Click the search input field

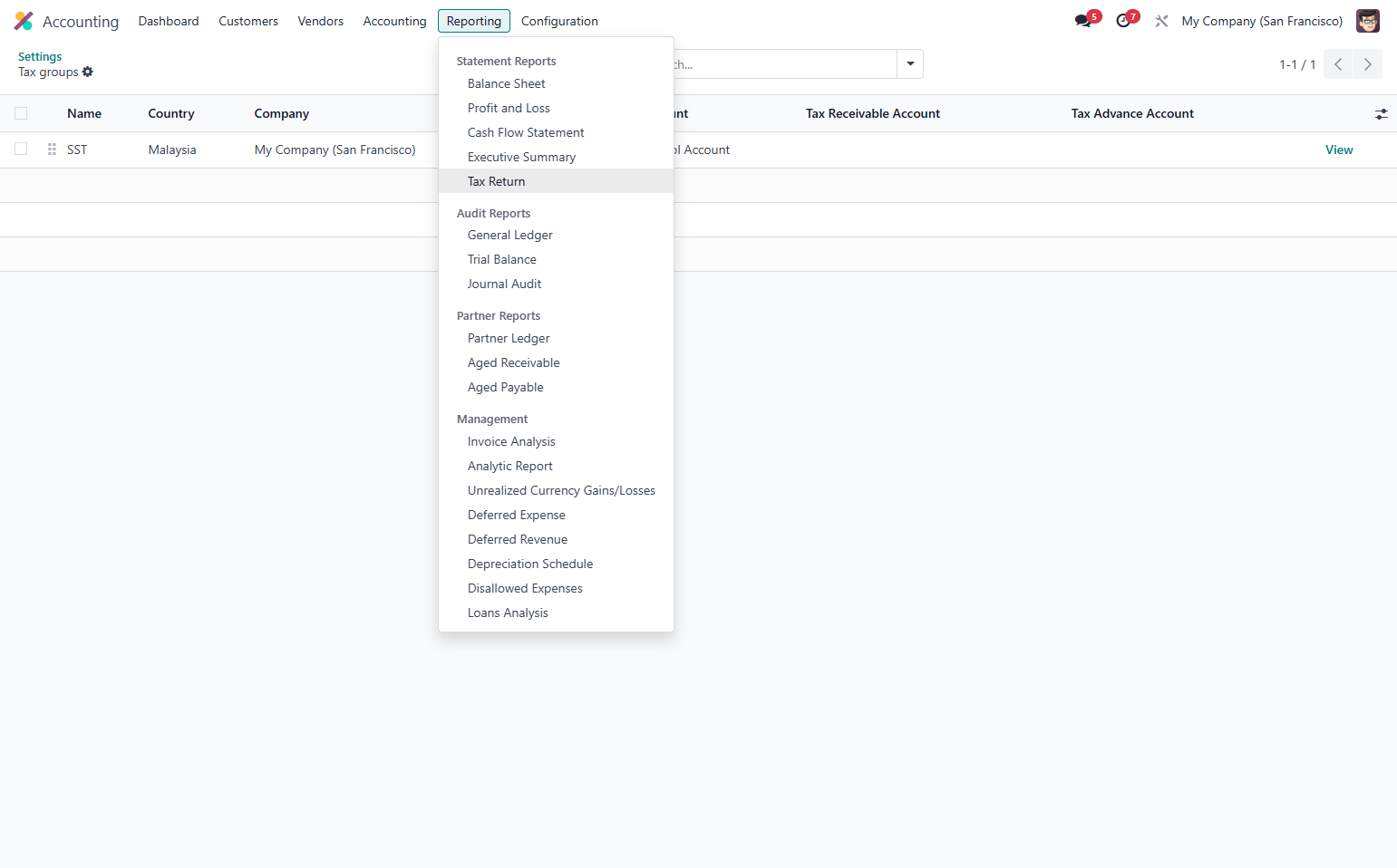point(784,64)
